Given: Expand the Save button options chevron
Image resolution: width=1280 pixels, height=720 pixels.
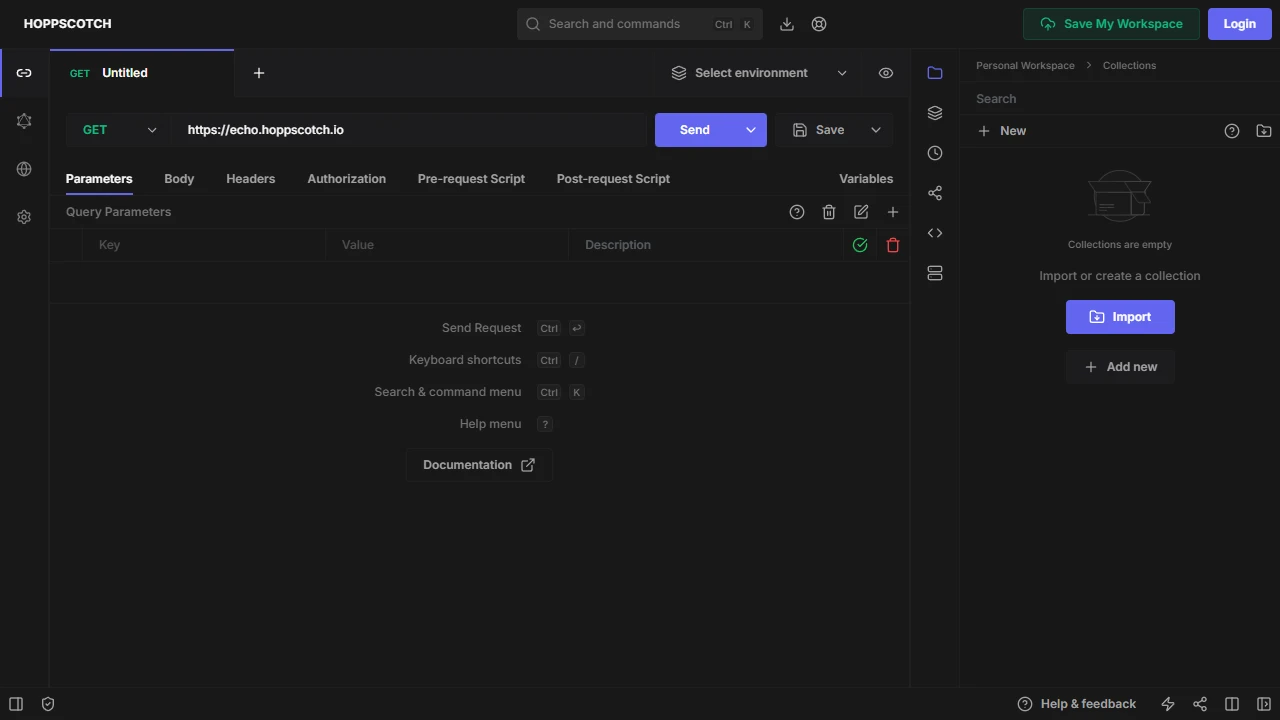Looking at the screenshot, I should coord(876,129).
